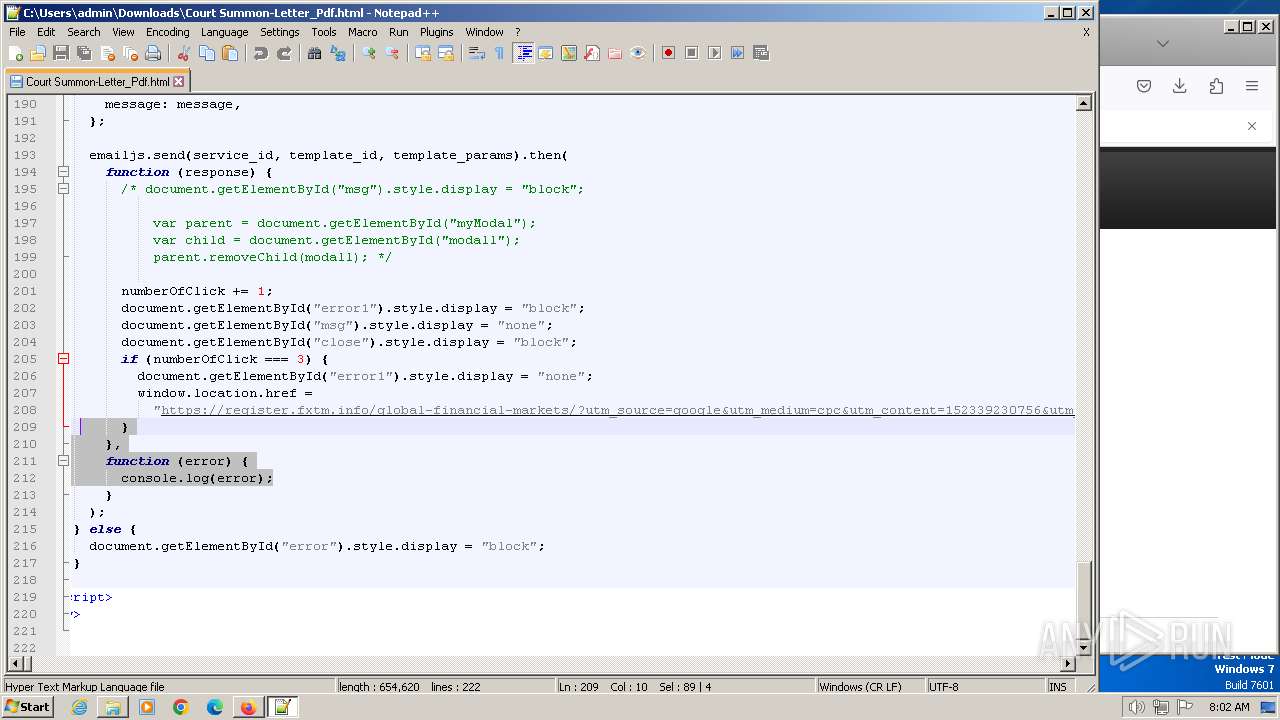Click the 8:02 AM taskbar clock
The height and width of the screenshot is (720, 1280).
[x=1229, y=707]
